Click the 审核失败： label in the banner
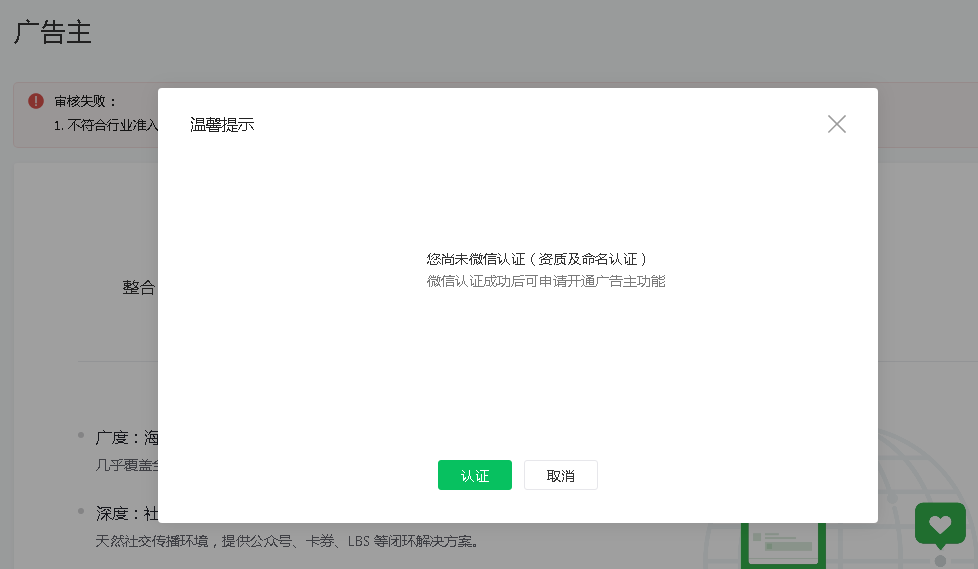978x569 pixels. (x=85, y=101)
